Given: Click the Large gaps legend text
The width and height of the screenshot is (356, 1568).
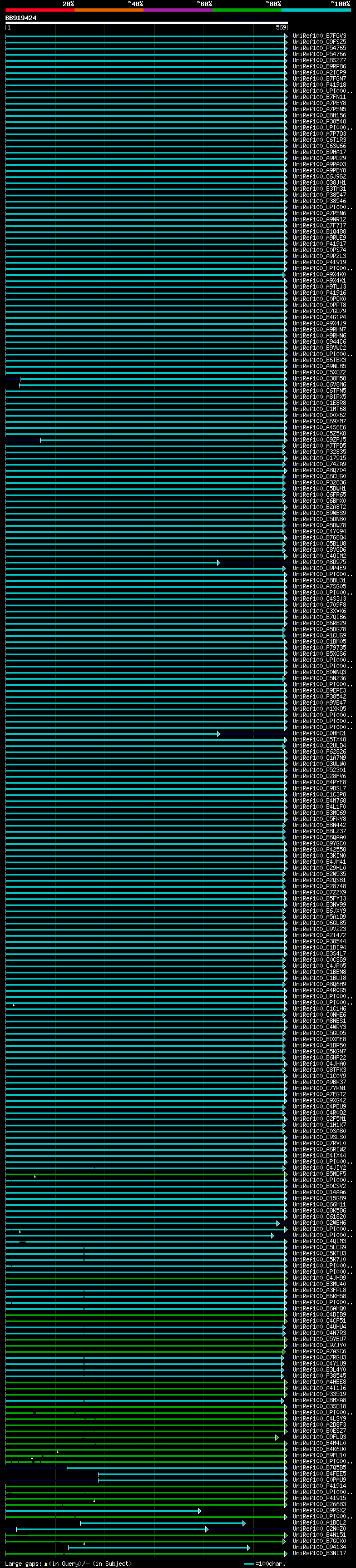Looking at the screenshot, I should [x=68, y=1563].
